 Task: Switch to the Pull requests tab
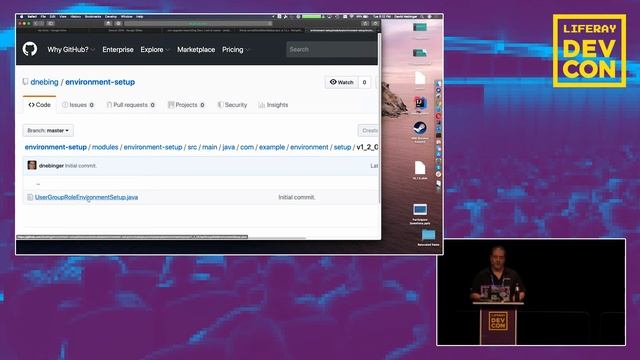coord(131,105)
